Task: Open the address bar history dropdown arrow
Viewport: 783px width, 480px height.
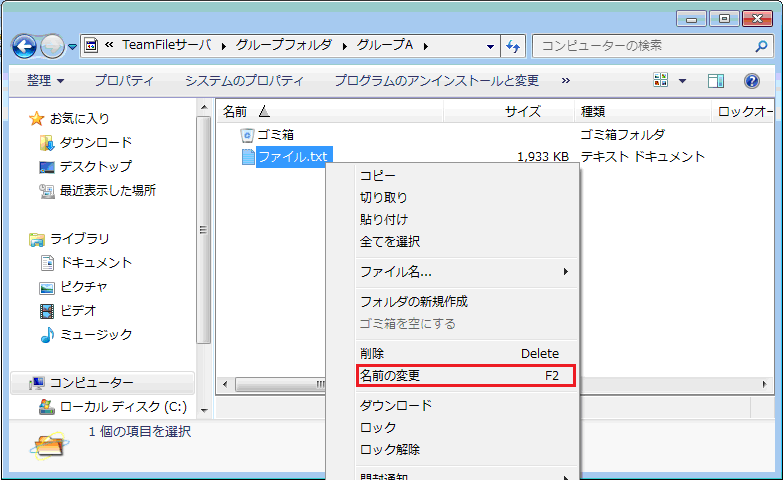Action: click(x=490, y=46)
